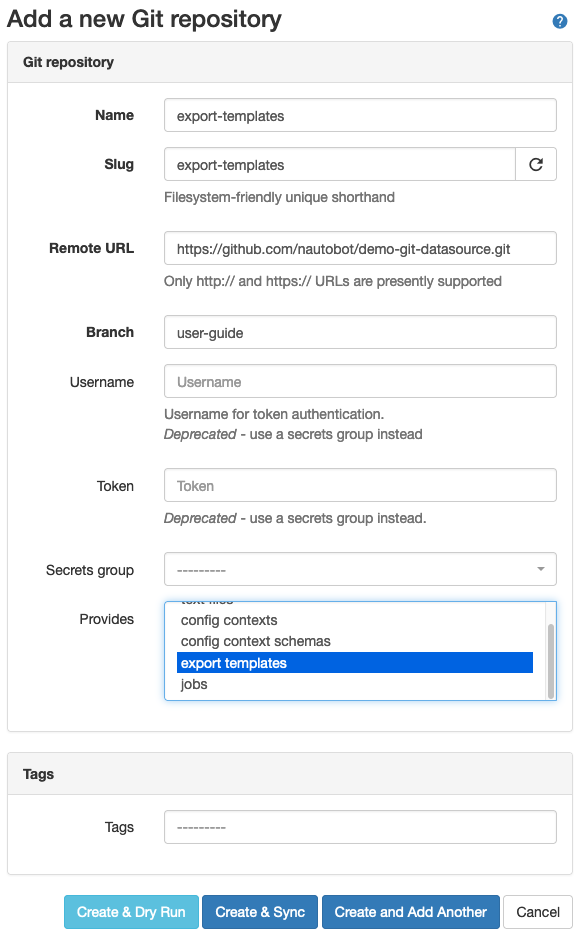The width and height of the screenshot is (577, 933).
Task: Open the help question mark icon
Action: (x=560, y=20)
